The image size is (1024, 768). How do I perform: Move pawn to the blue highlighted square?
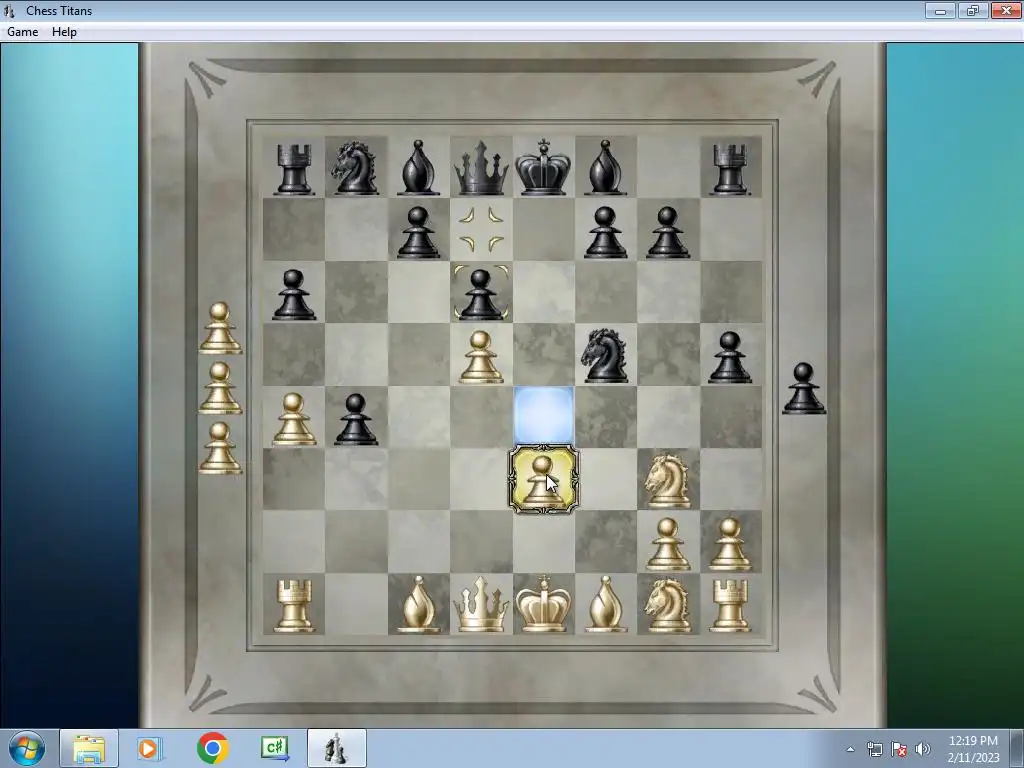pyautogui.click(x=543, y=416)
